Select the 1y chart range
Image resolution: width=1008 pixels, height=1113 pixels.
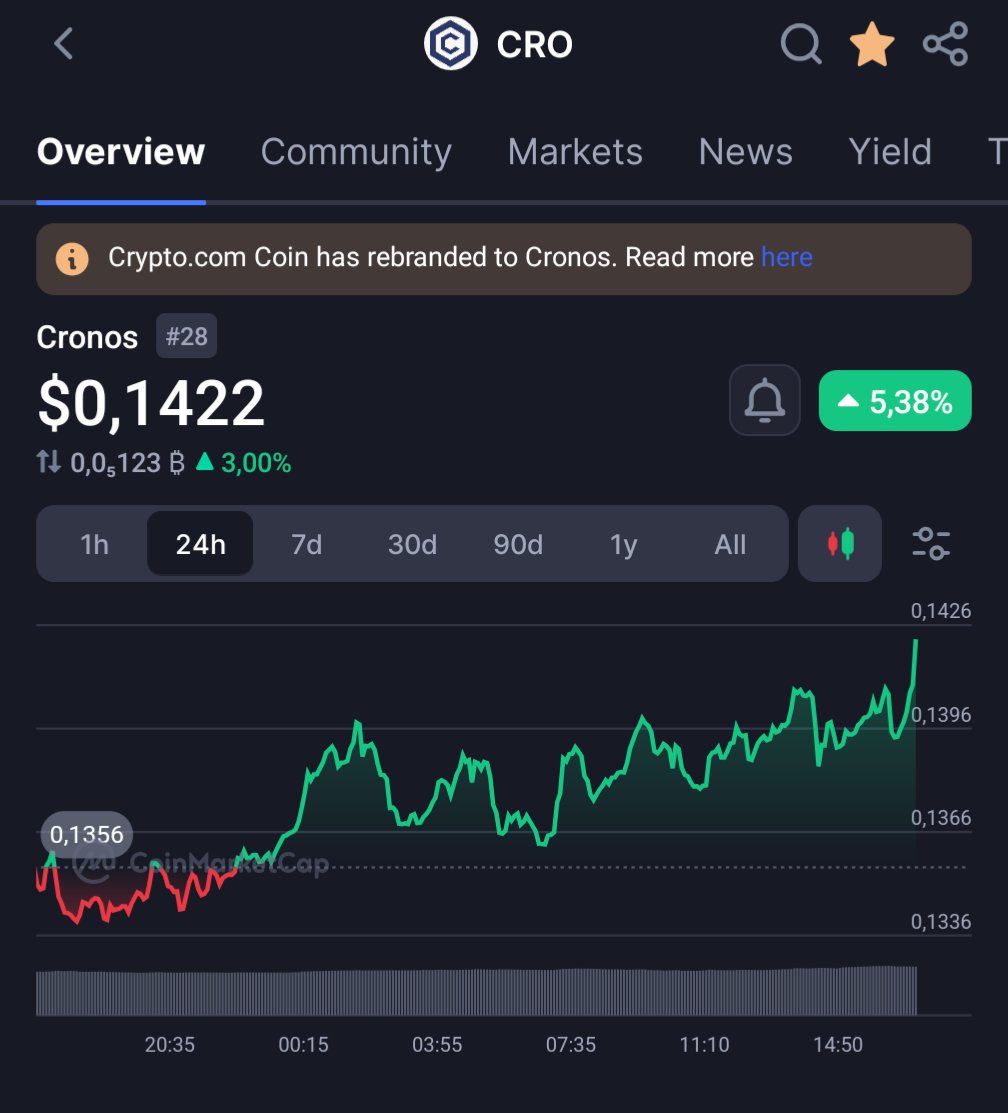click(x=623, y=544)
